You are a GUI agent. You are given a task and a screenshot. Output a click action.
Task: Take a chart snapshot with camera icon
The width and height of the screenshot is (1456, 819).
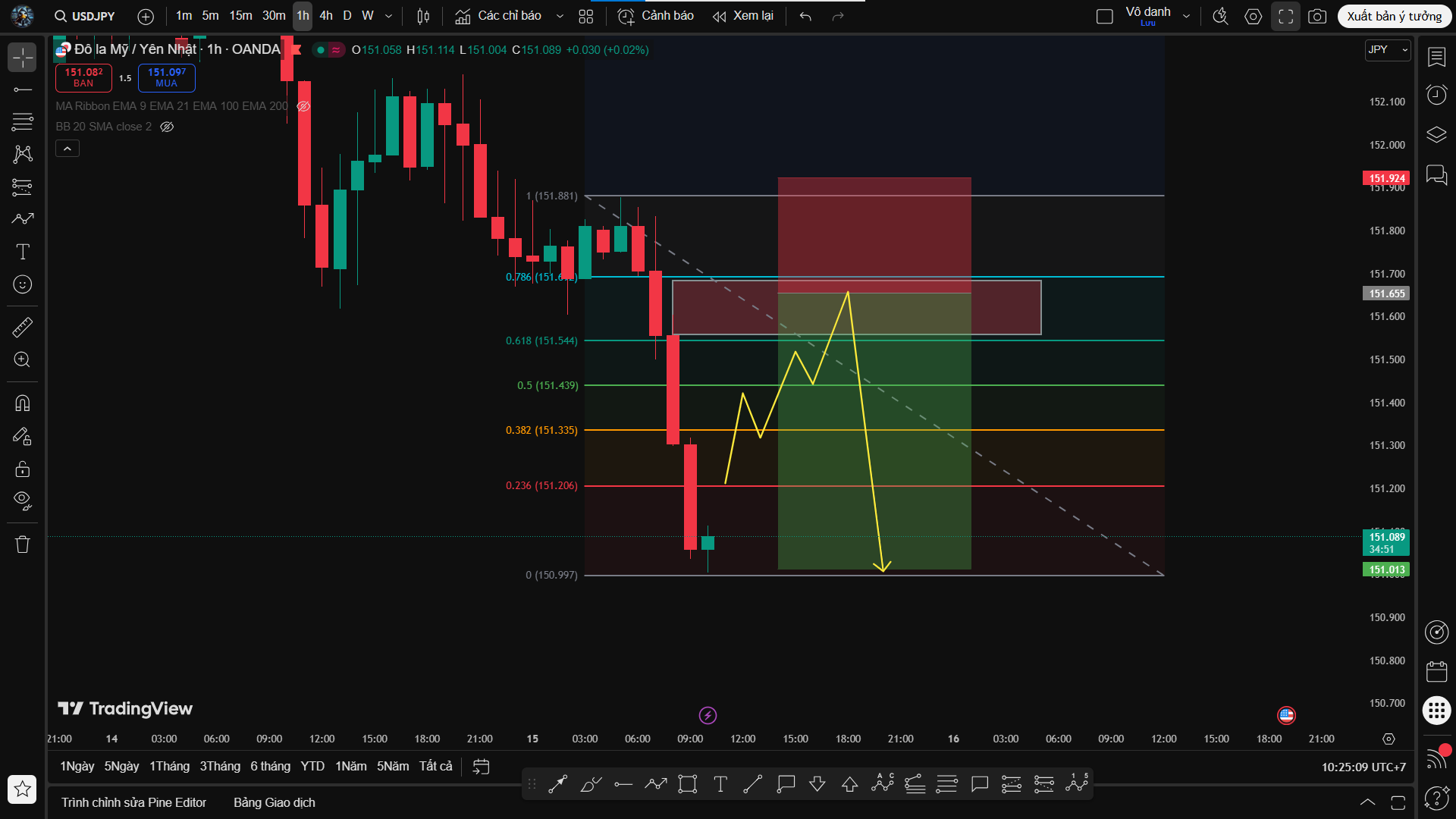coord(1317,16)
